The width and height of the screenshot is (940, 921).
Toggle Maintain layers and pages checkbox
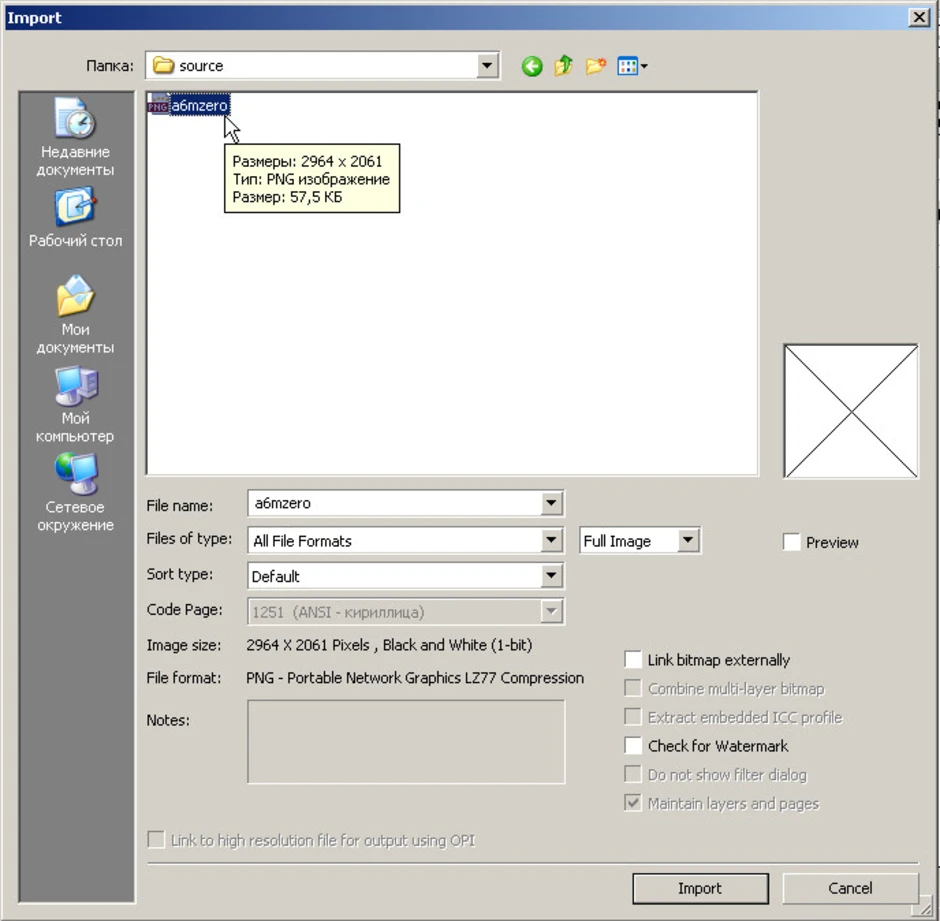[633, 803]
